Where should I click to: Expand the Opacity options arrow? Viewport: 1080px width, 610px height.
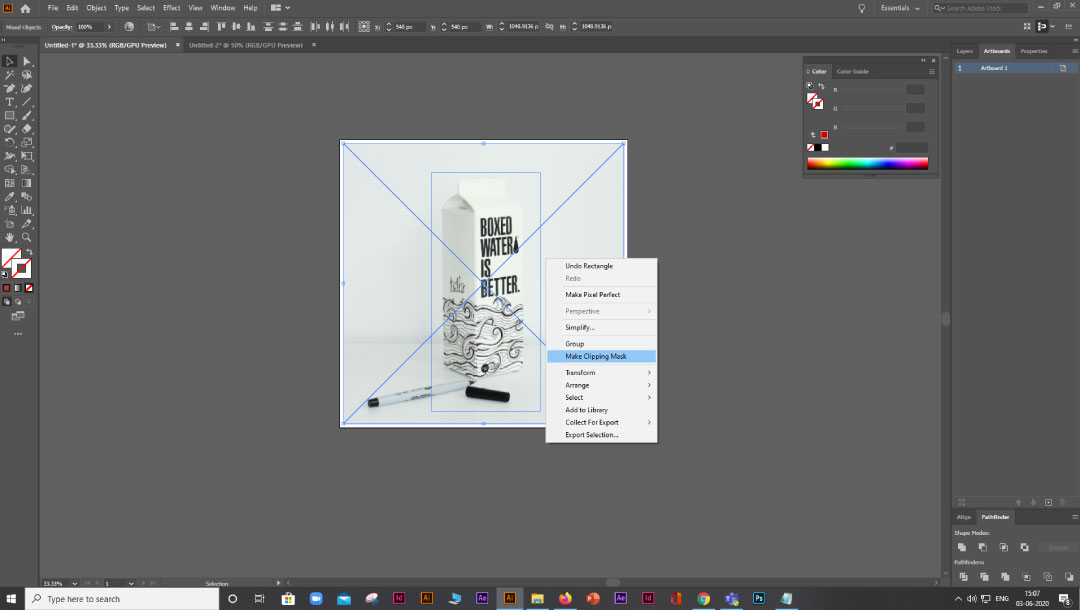[x=109, y=27]
